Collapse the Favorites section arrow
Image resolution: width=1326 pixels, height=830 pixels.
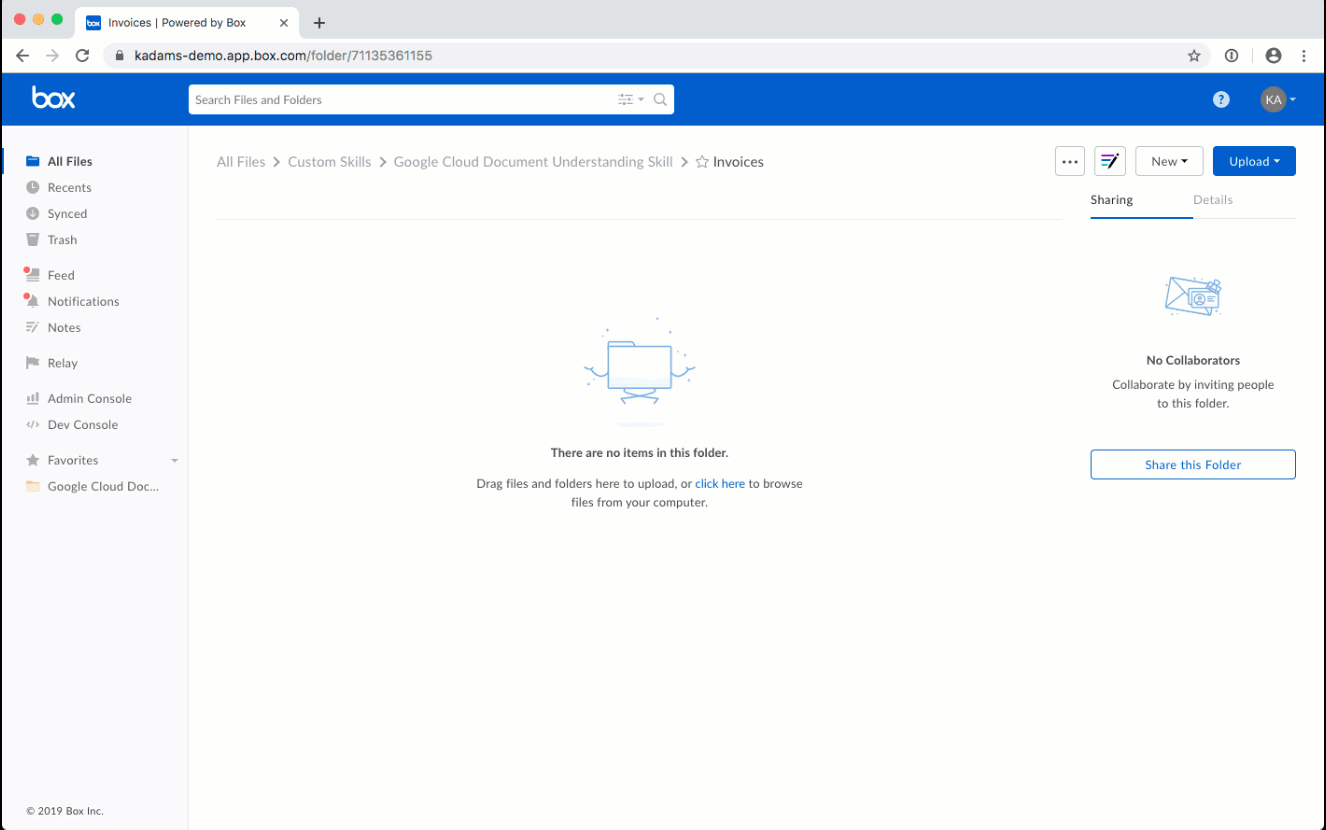pos(175,461)
